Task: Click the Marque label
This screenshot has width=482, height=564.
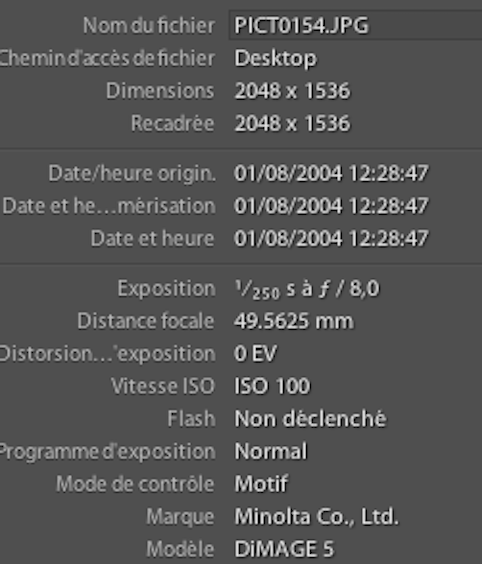Action: tap(181, 518)
